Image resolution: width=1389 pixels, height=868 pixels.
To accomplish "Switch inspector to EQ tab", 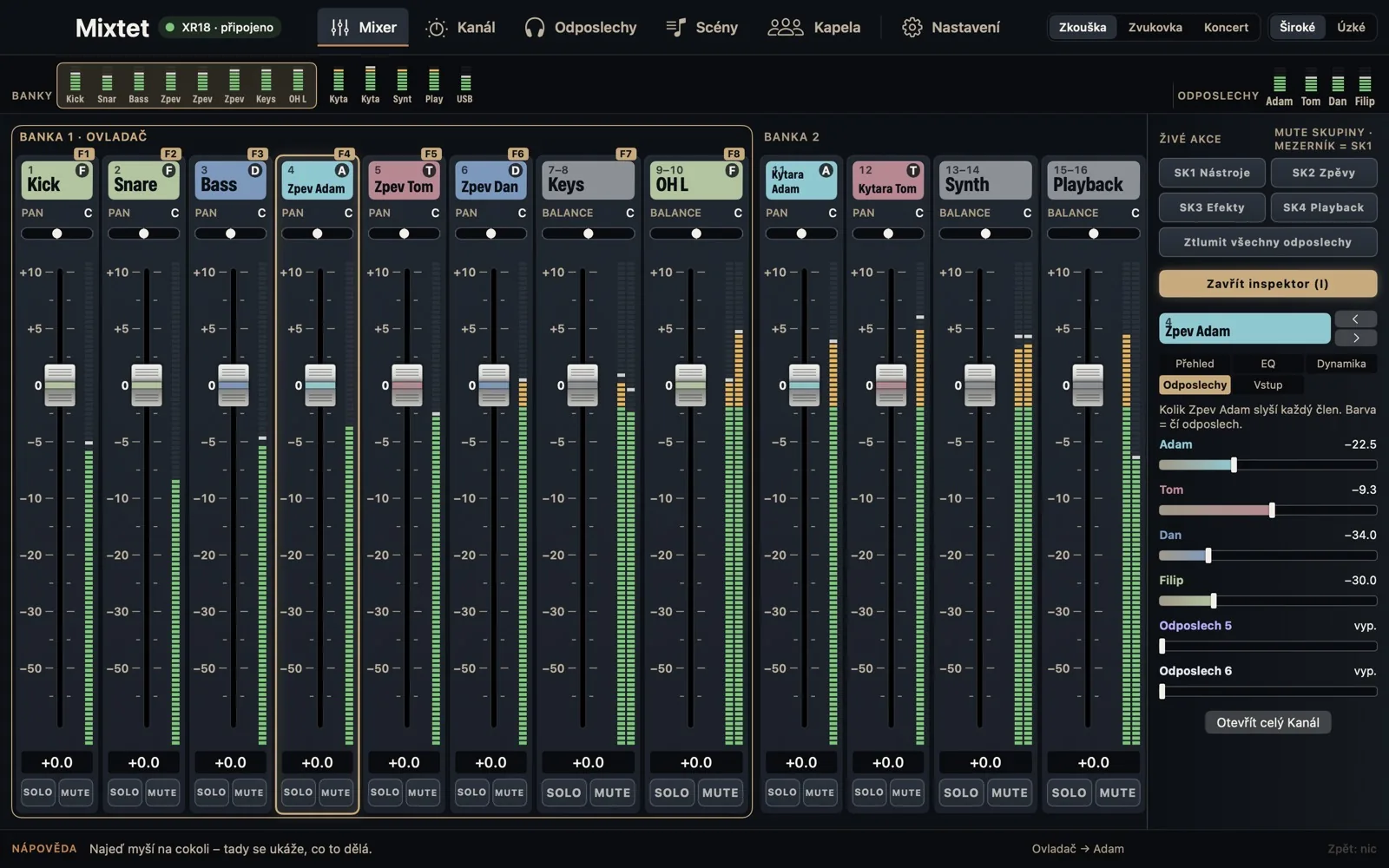I will click(x=1268, y=364).
